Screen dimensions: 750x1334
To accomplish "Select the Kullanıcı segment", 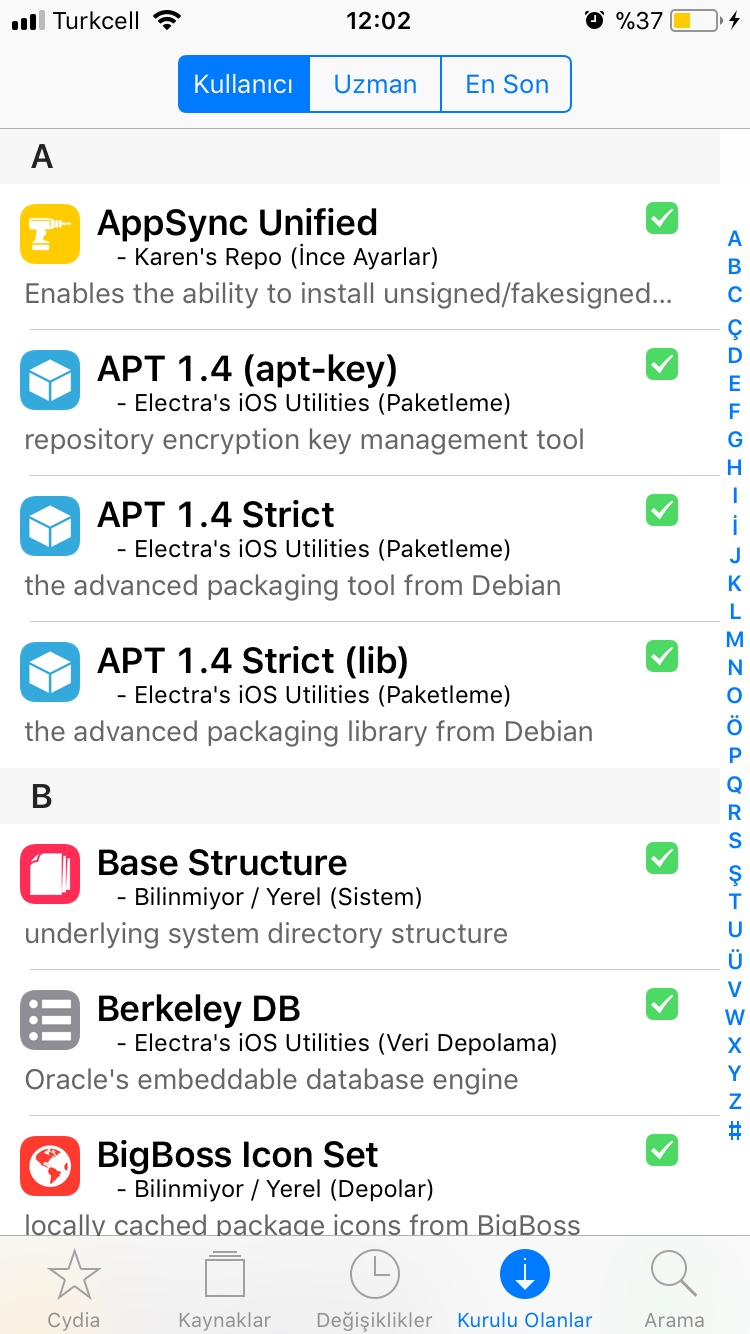I will pos(243,84).
